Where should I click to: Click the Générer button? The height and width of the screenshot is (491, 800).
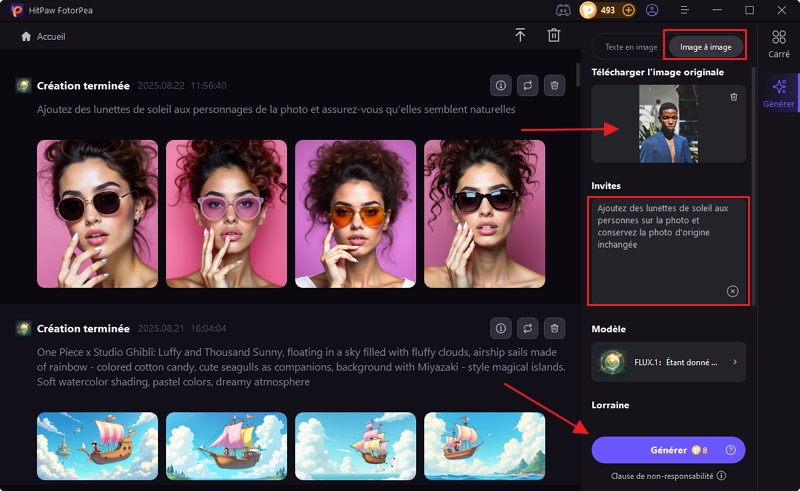tap(668, 450)
